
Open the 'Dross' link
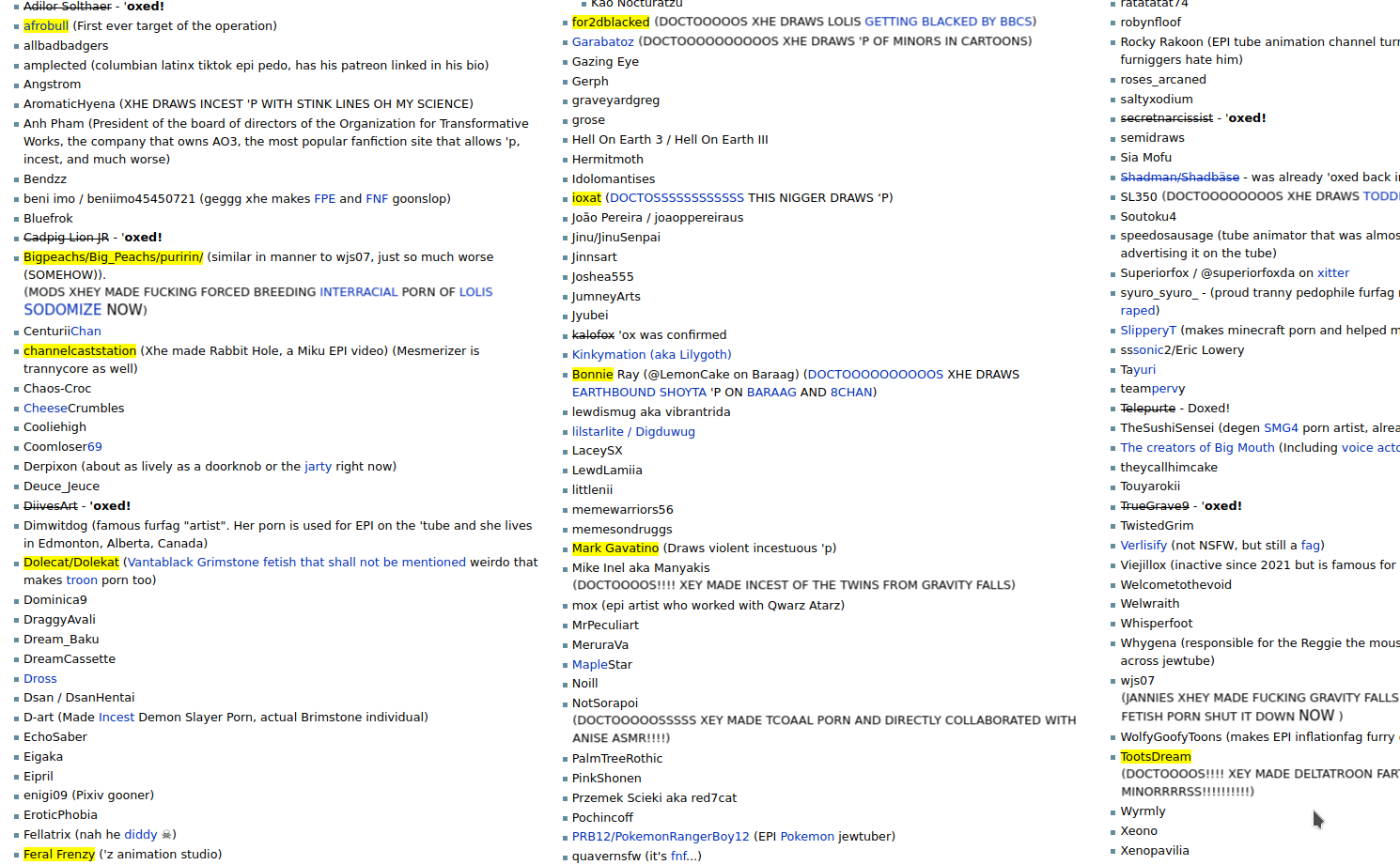pyautogui.click(x=40, y=678)
